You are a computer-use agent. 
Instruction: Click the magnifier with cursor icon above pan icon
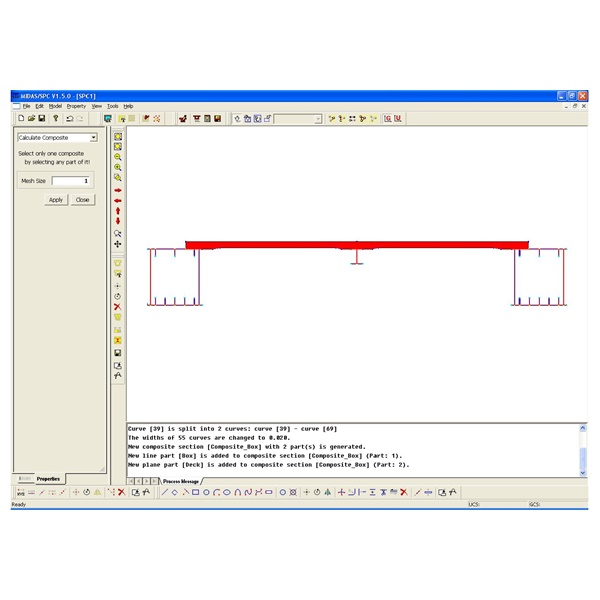118,233
